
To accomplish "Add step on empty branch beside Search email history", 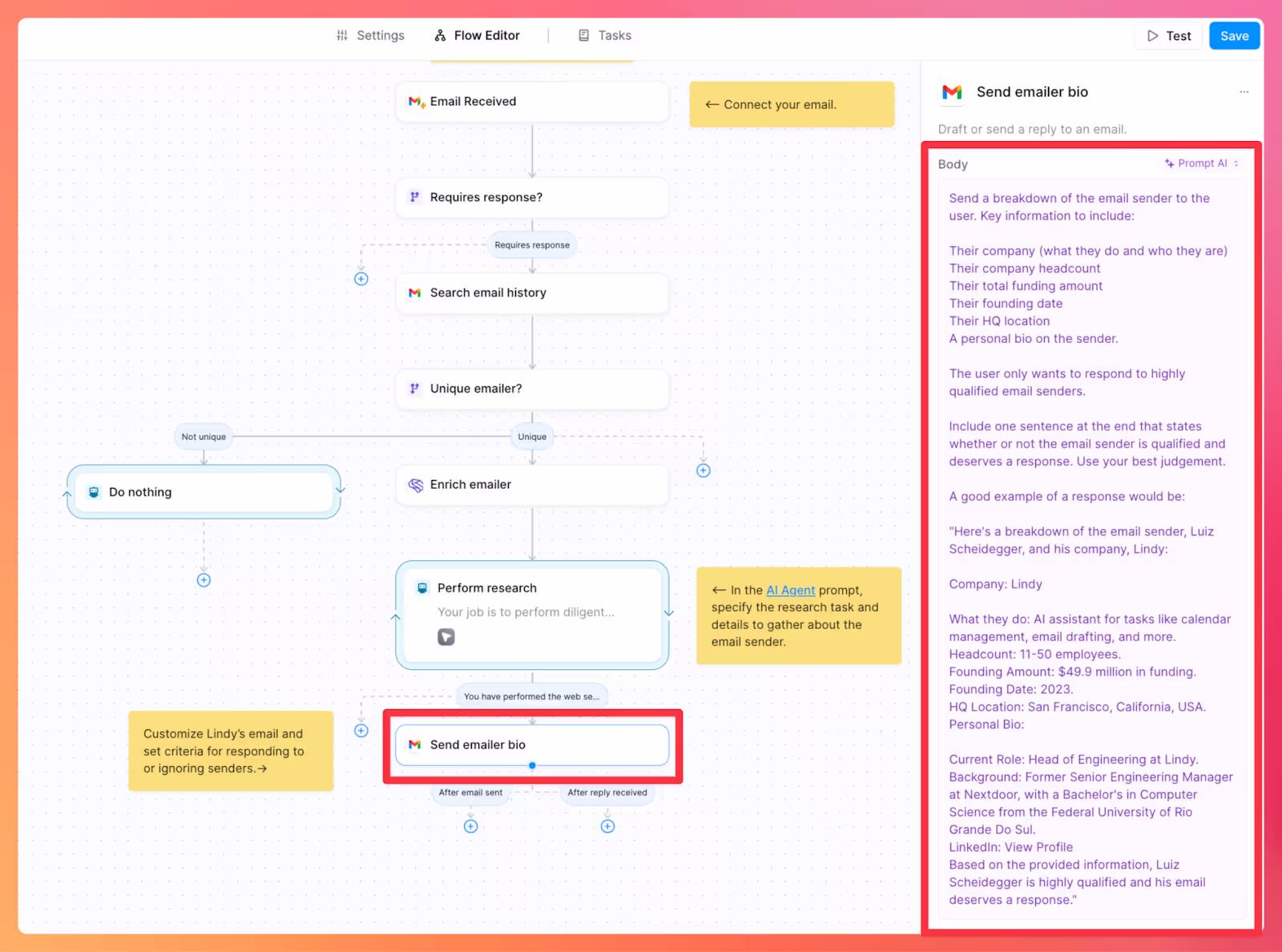I will (x=361, y=279).
